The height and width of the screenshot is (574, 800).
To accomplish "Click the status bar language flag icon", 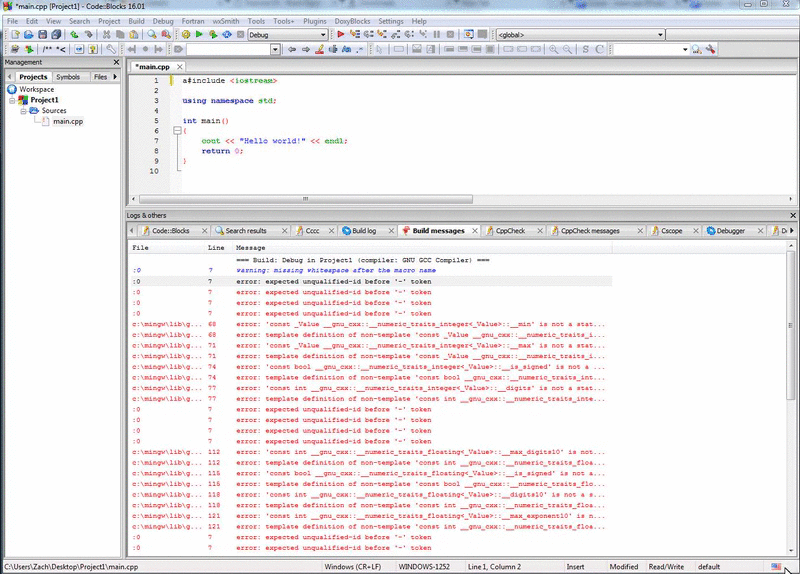I will point(776,567).
